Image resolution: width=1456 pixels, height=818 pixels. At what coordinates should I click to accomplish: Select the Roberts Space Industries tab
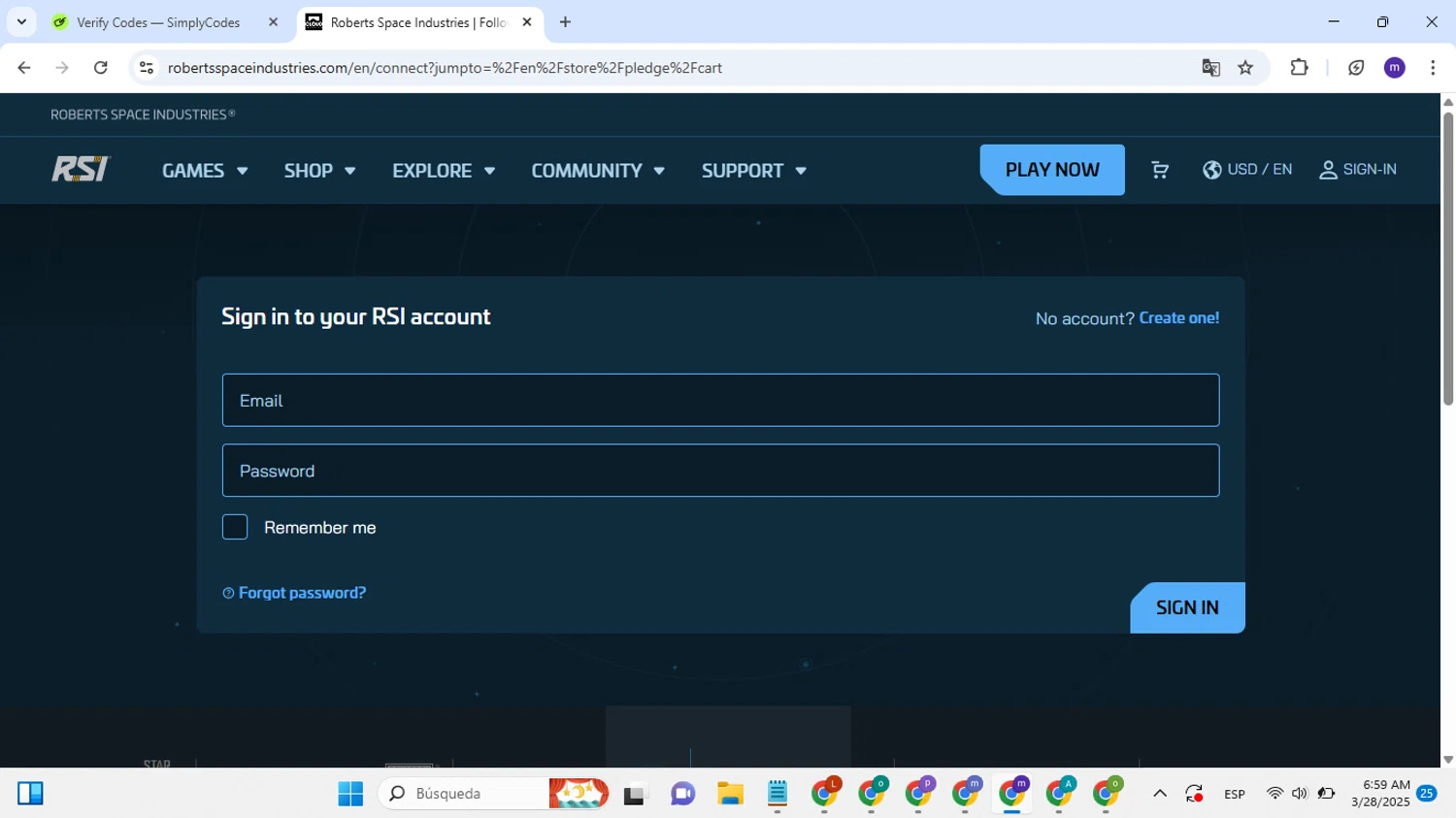[x=417, y=22]
